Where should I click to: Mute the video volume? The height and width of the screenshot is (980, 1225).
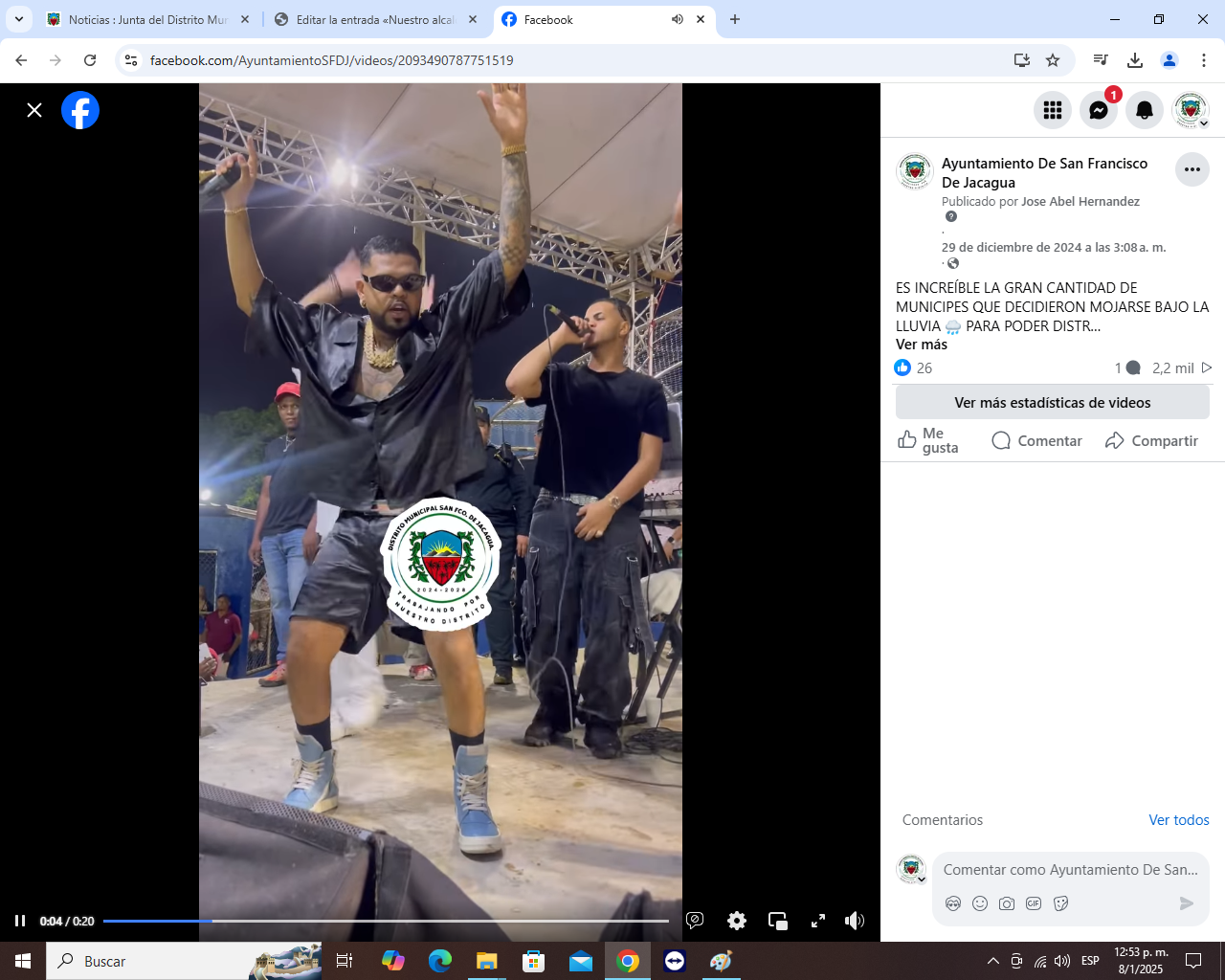[x=855, y=921]
